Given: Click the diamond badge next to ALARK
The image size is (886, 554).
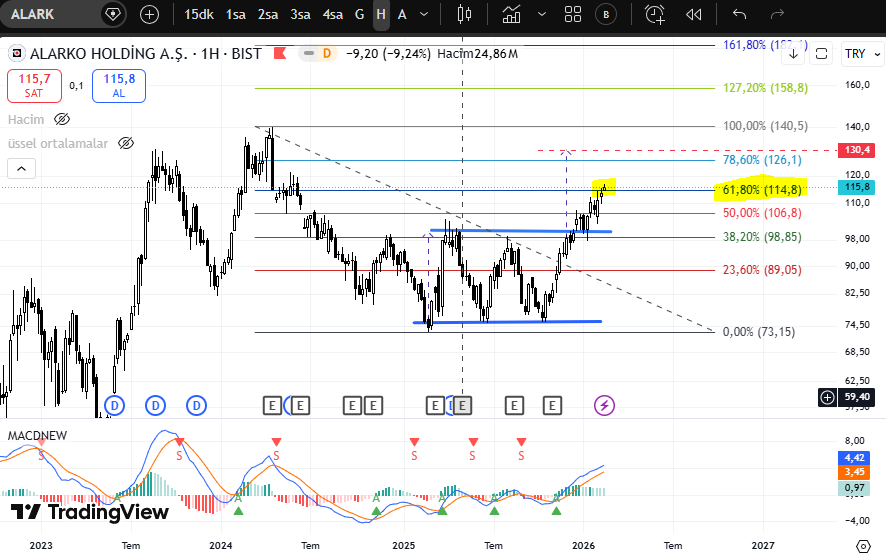Looking at the screenshot, I should [x=113, y=14].
